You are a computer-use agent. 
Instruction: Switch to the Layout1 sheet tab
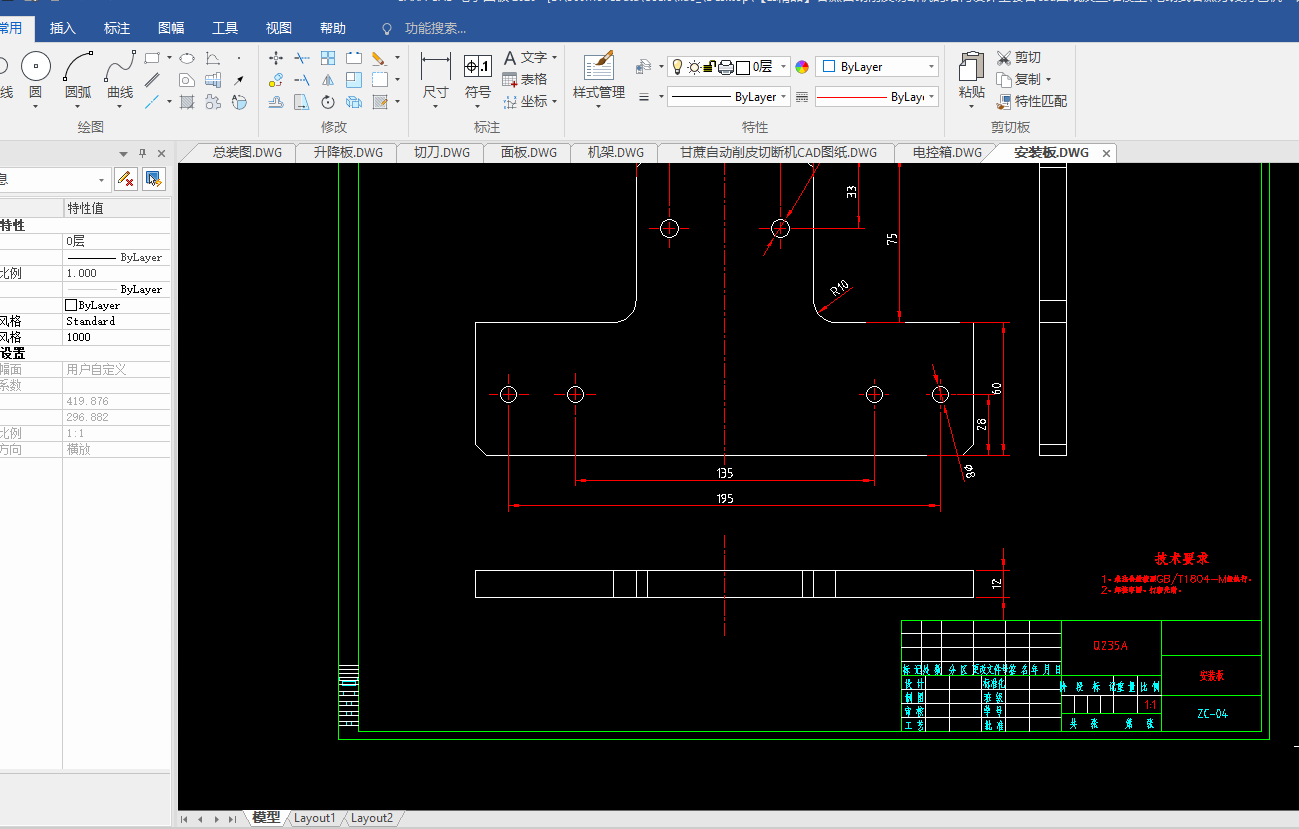tap(314, 818)
